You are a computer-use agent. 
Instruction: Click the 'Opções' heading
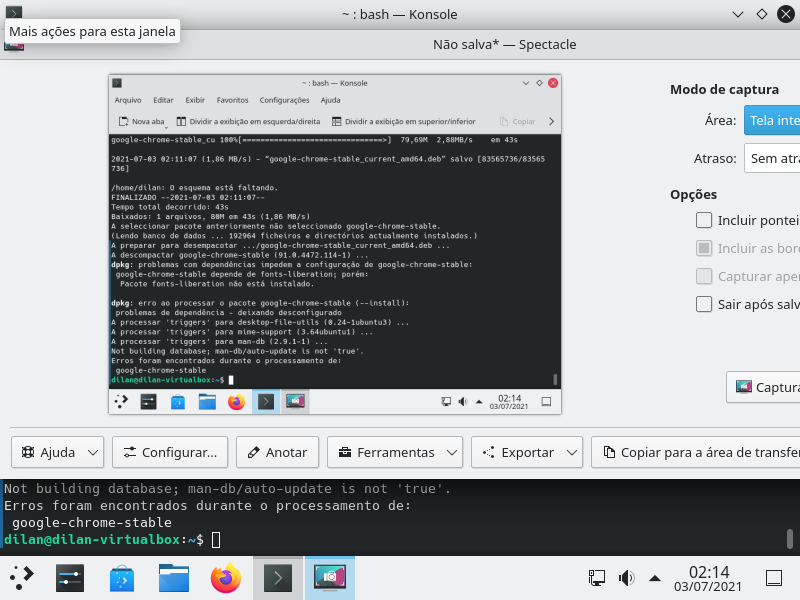click(x=693, y=194)
